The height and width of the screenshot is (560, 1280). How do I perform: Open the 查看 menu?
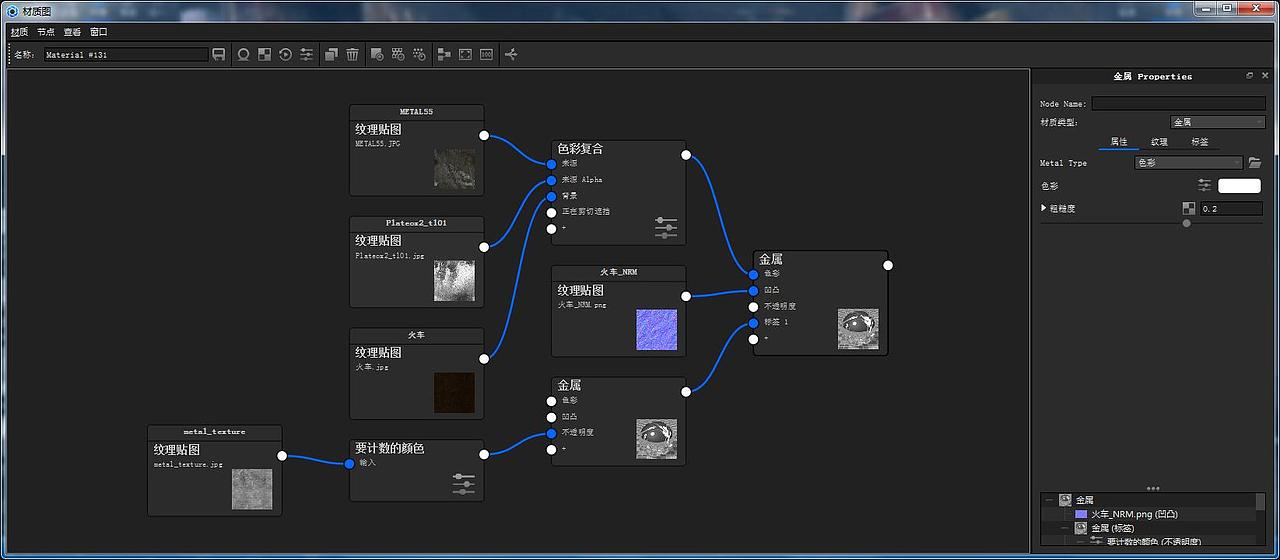[x=73, y=32]
